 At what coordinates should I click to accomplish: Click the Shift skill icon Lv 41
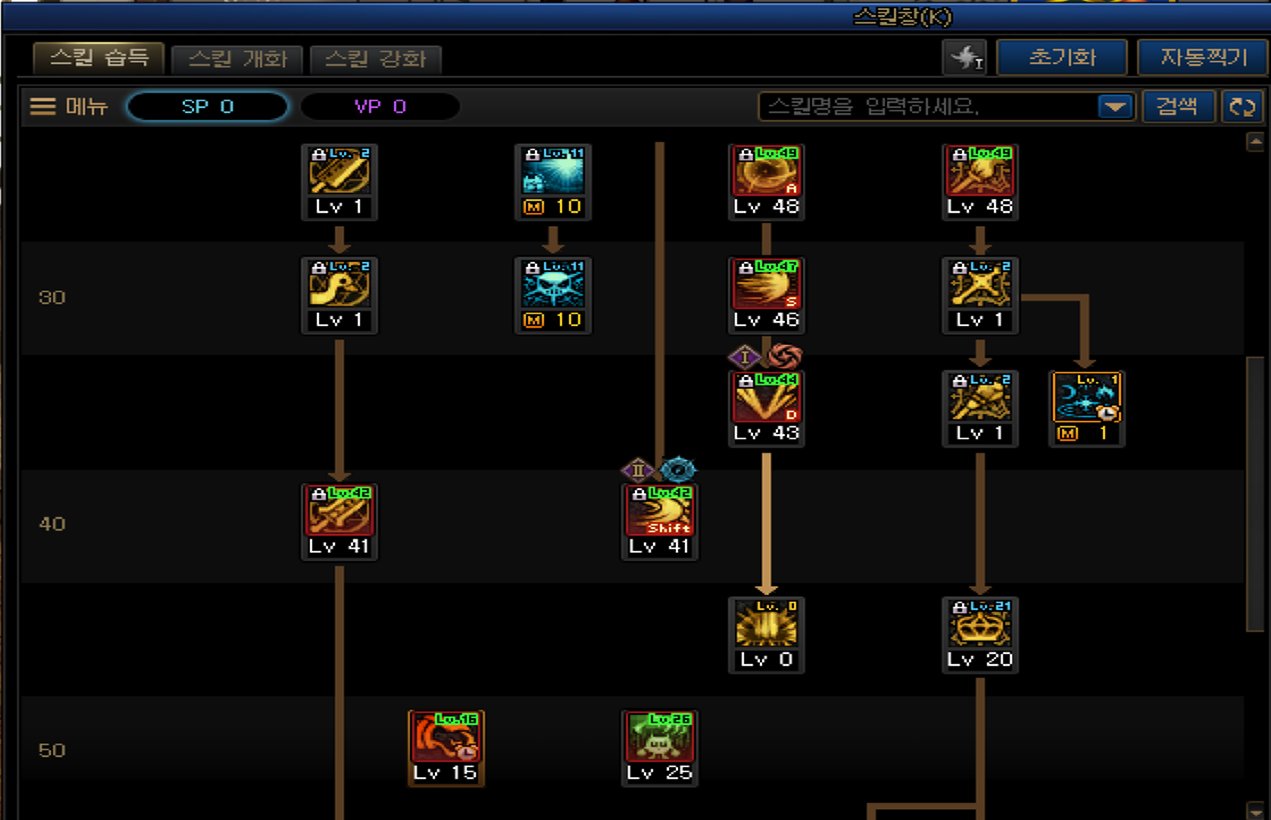click(x=660, y=511)
